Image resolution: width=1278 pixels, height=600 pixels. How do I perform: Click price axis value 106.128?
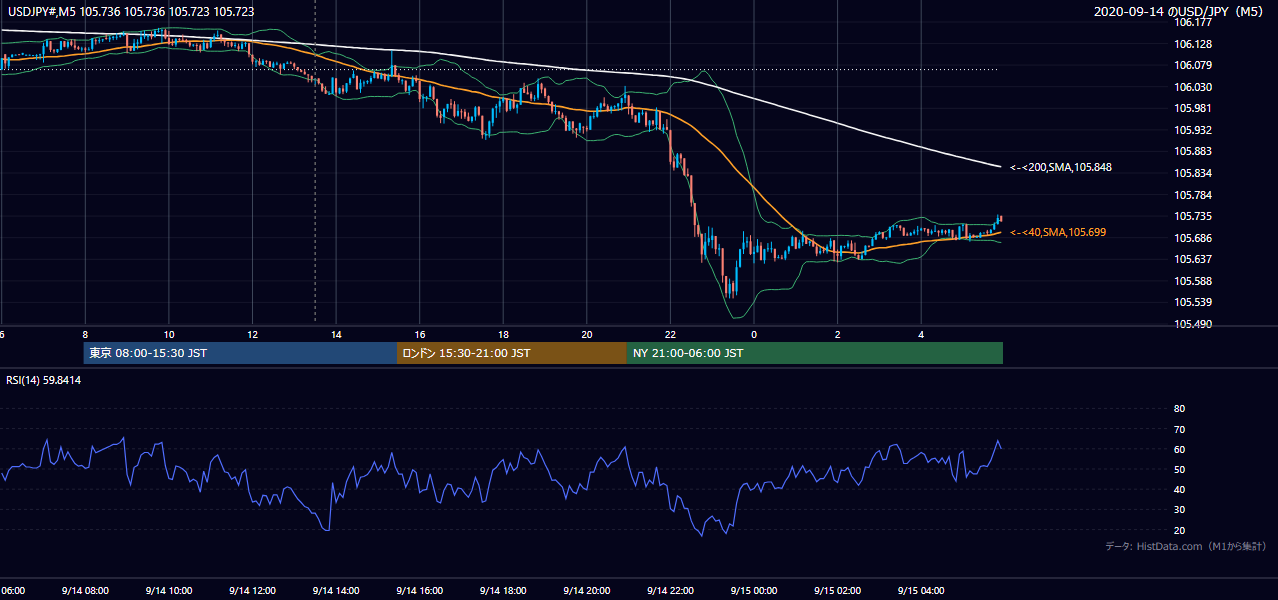pos(1192,44)
